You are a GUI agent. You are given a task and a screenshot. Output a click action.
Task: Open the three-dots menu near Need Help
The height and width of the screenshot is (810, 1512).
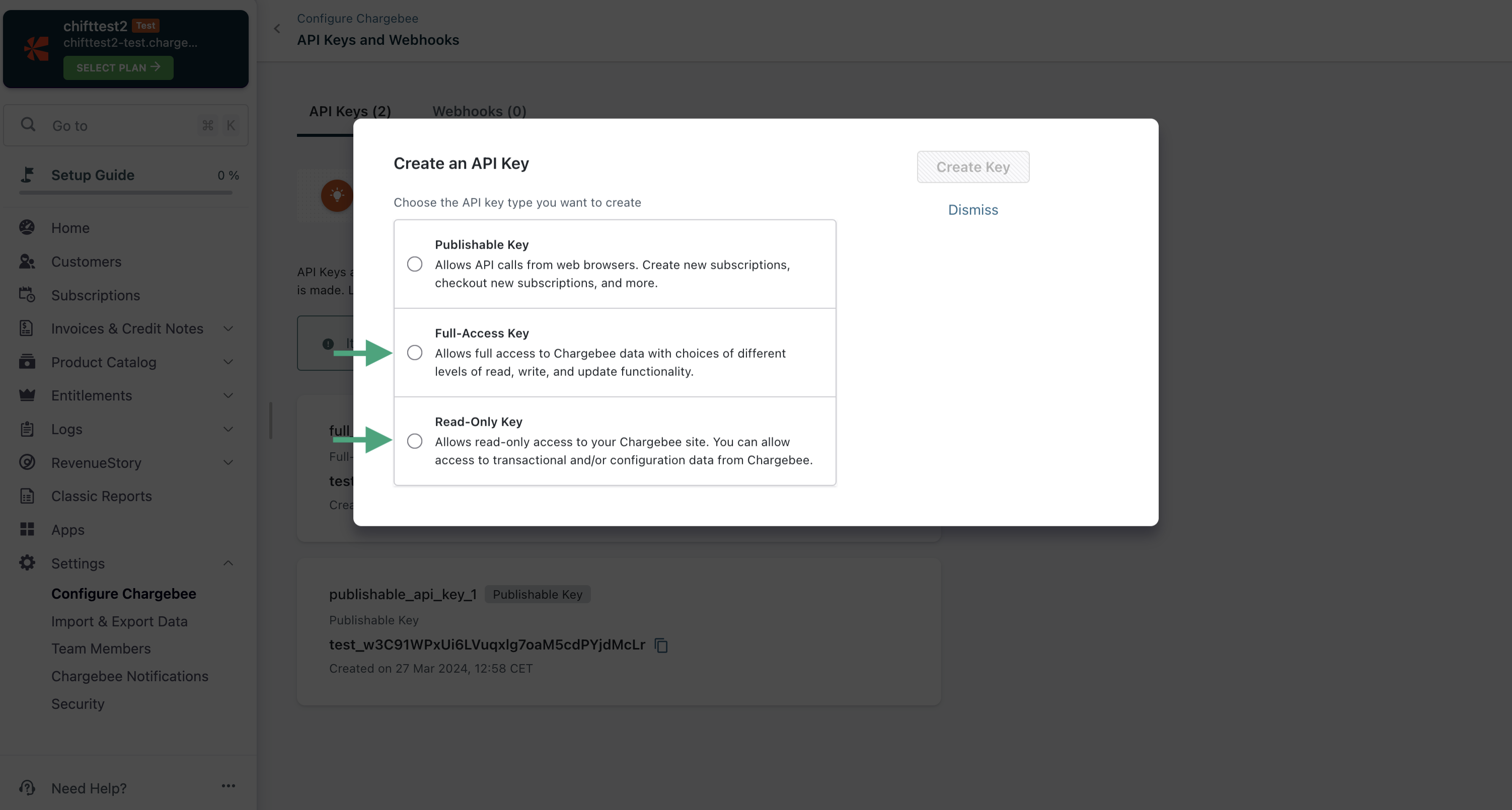tap(229, 786)
